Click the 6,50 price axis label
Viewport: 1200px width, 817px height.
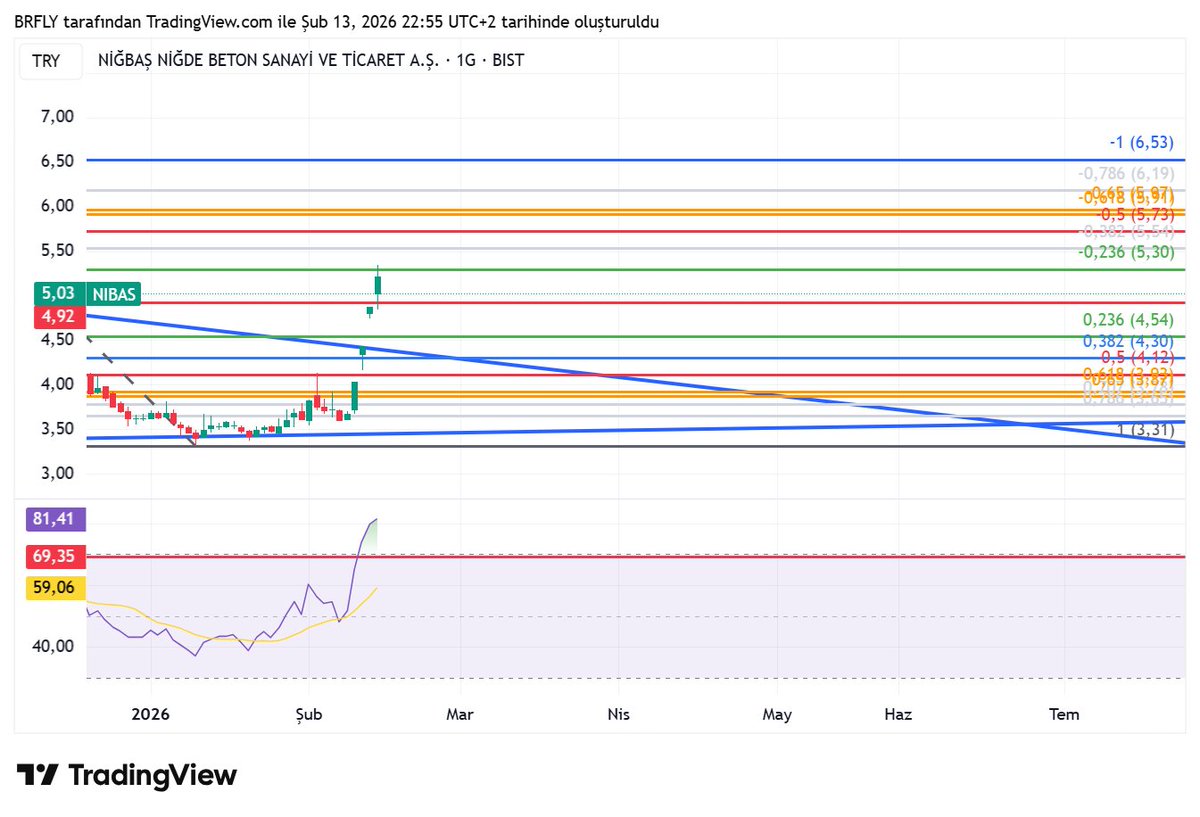coord(57,161)
